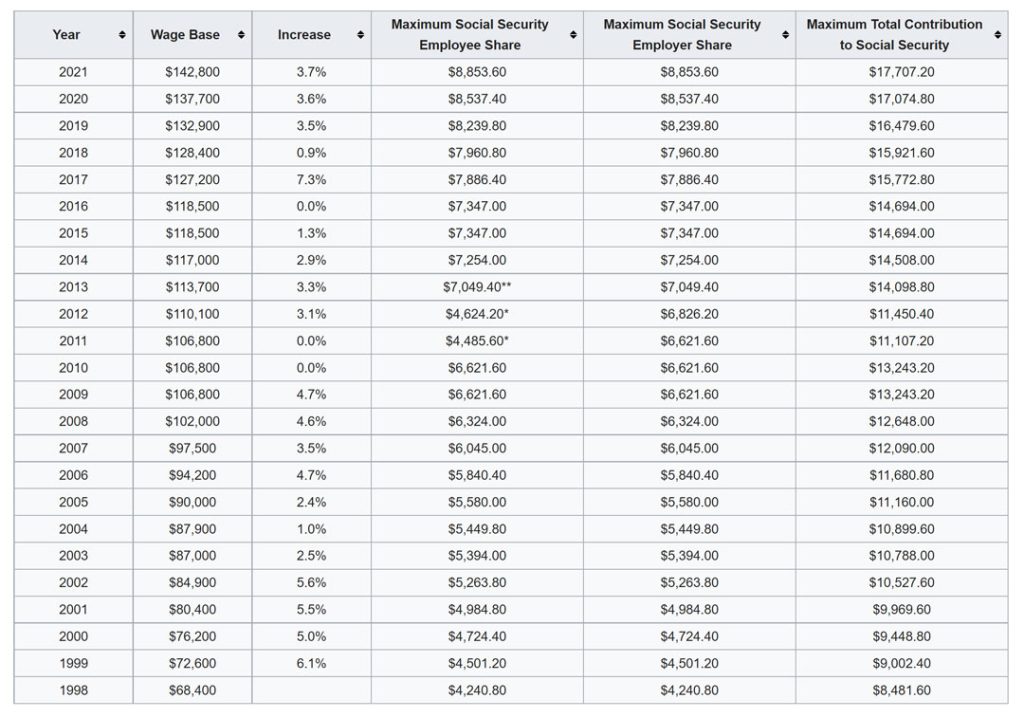
Task: Sort by Increase column arrows
Action: [360, 35]
